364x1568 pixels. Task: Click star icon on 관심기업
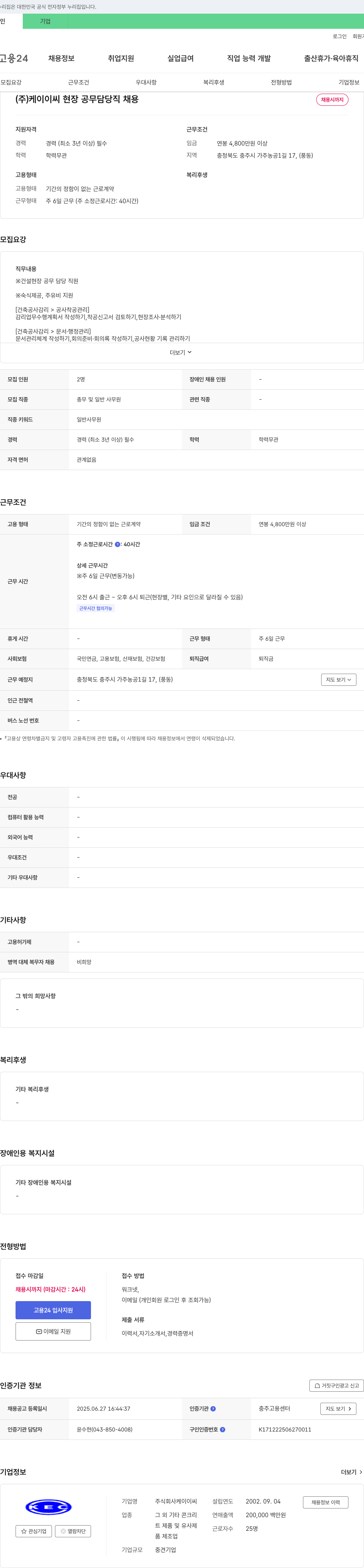click(x=24, y=1531)
